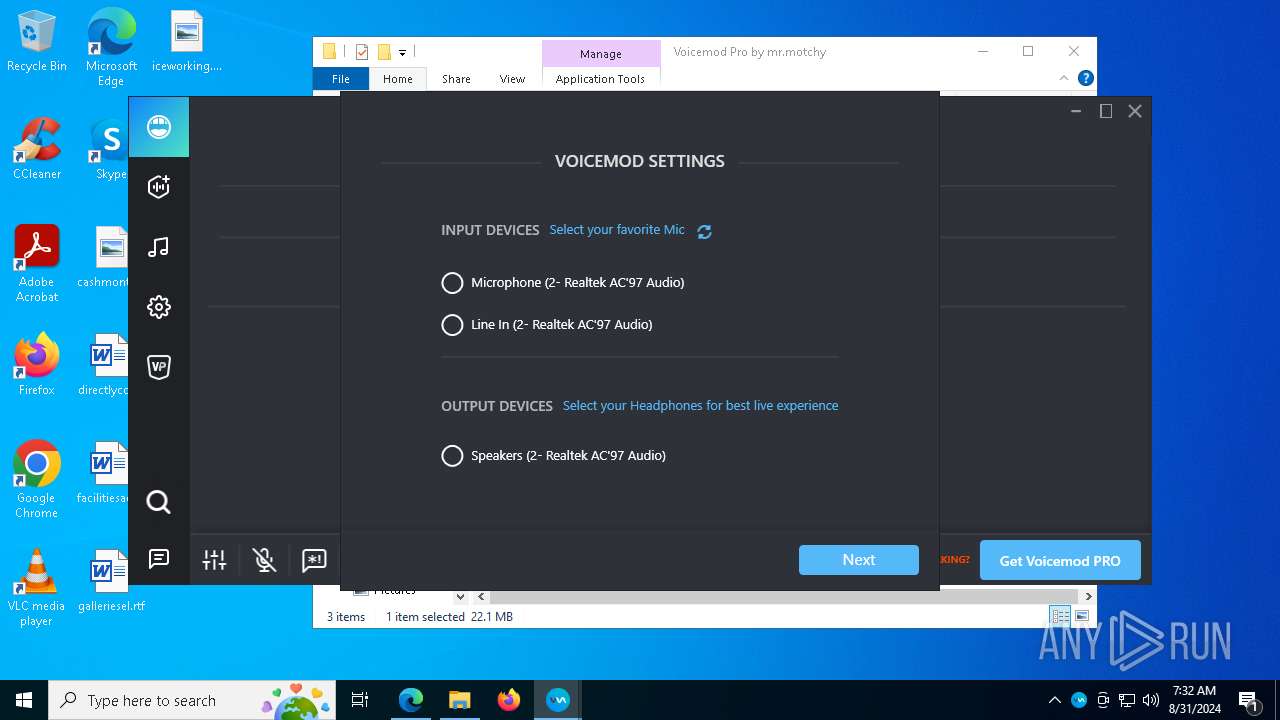Click the Manage contextual tab in Explorer
1280x720 pixels.
click(601, 54)
